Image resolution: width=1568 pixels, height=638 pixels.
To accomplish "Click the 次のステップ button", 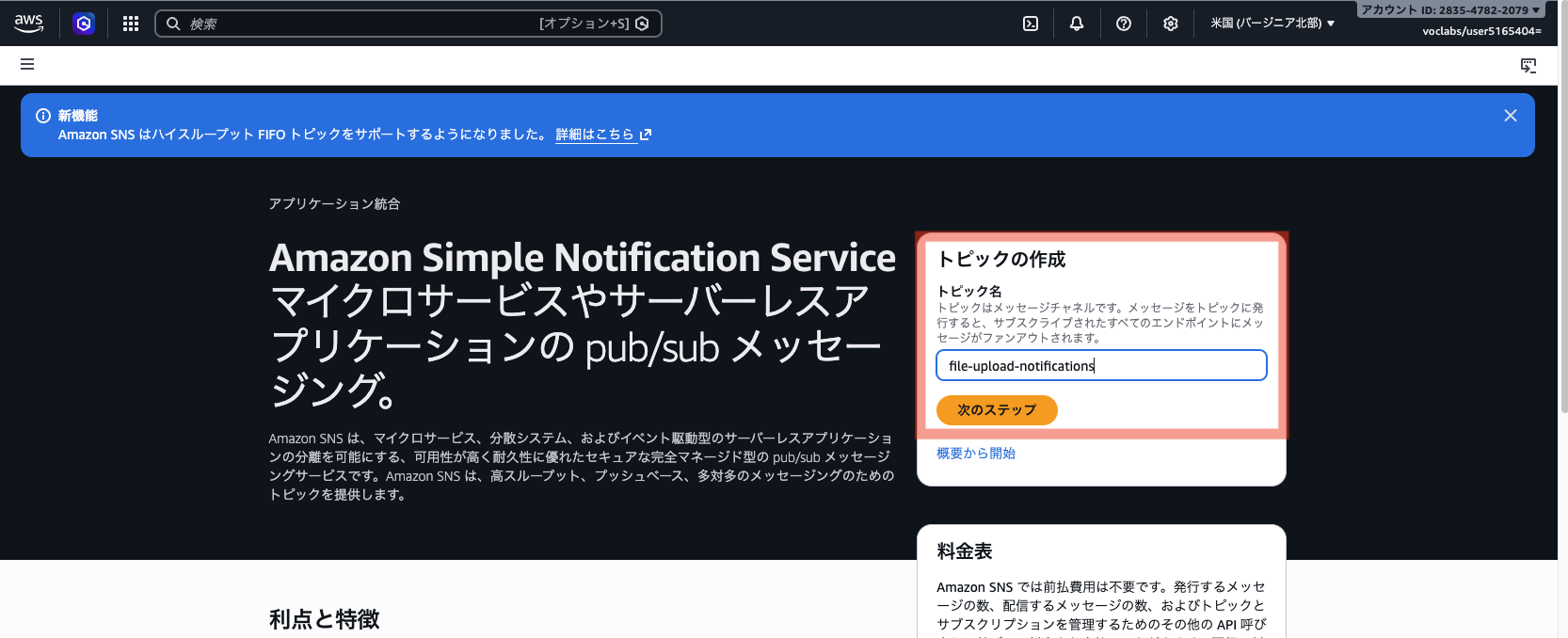I will pos(997,410).
